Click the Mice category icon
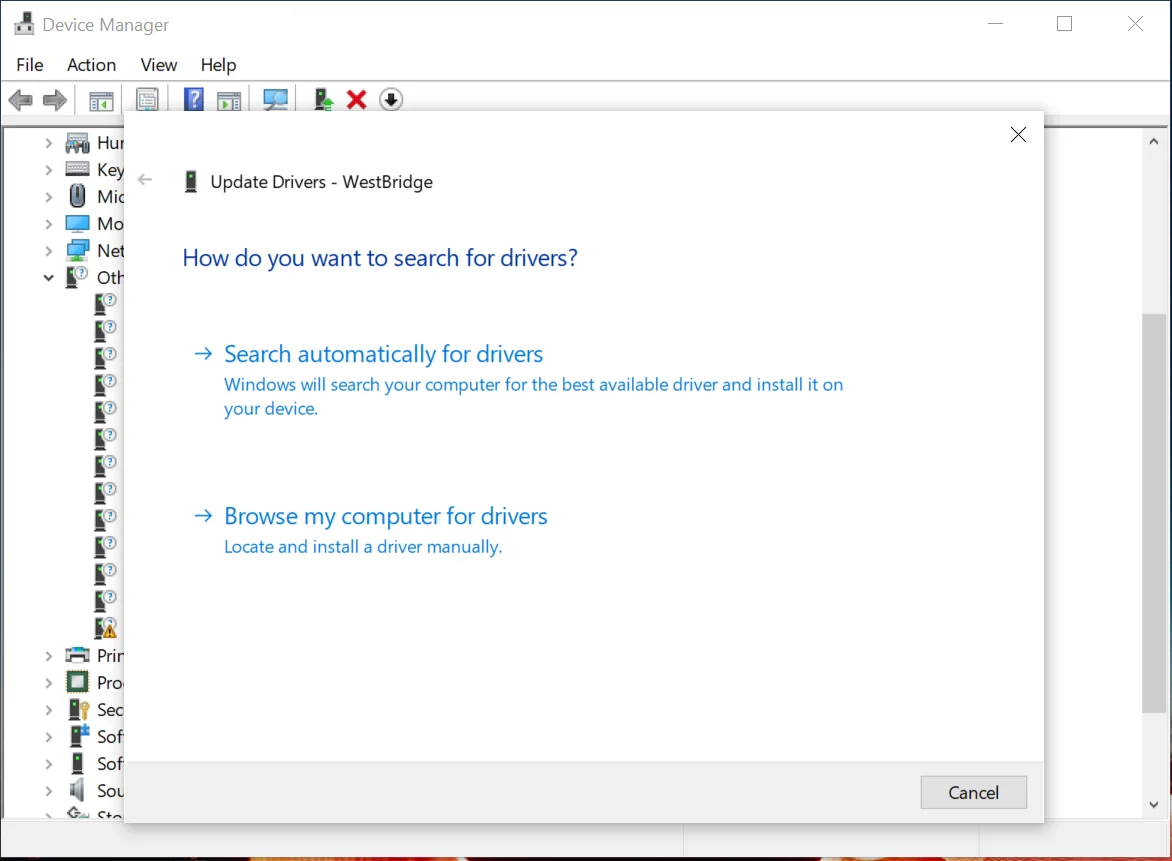 [x=78, y=196]
